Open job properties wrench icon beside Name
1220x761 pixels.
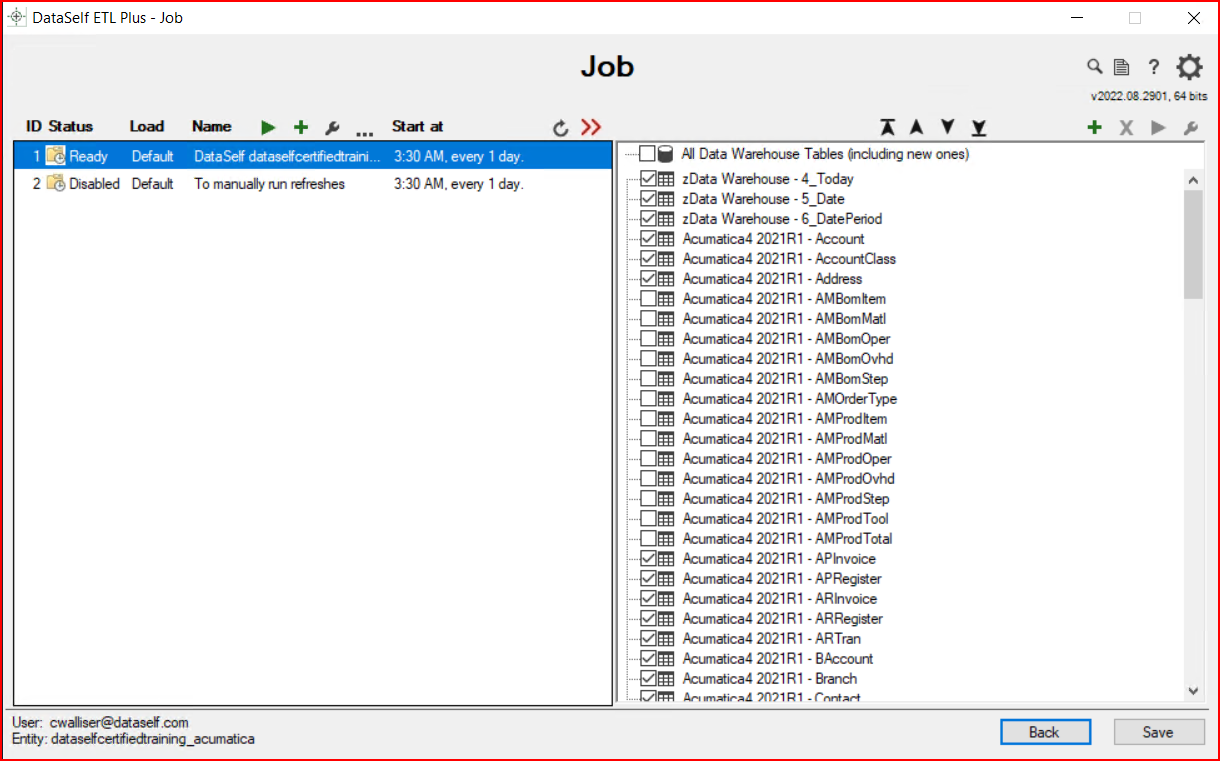point(333,128)
